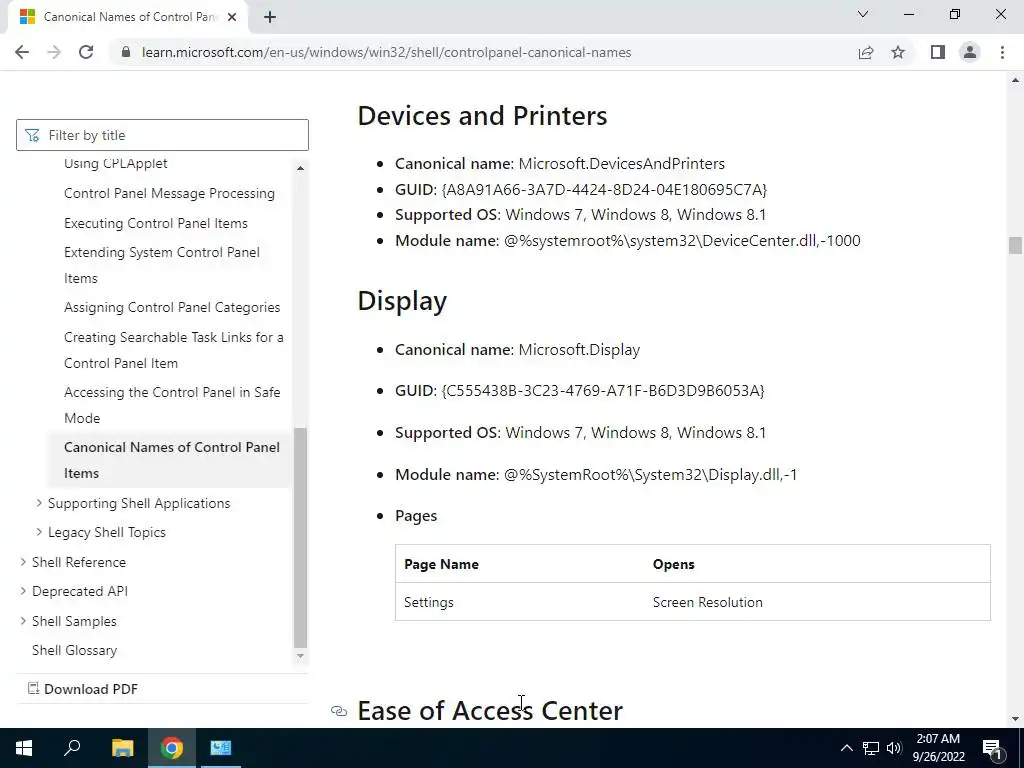Open the tab search dropdown
1024x768 pixels.
point(863,14)
